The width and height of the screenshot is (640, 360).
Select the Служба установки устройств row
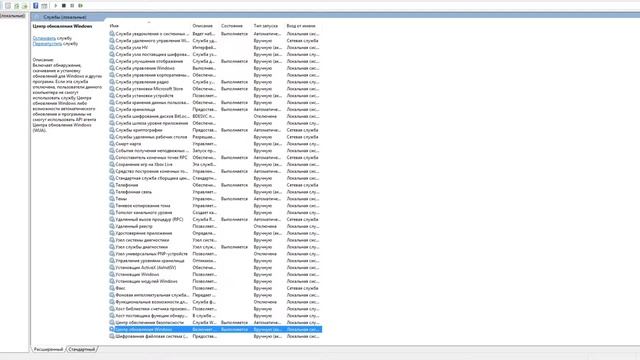pyautogui.click(x=215, y=96)
